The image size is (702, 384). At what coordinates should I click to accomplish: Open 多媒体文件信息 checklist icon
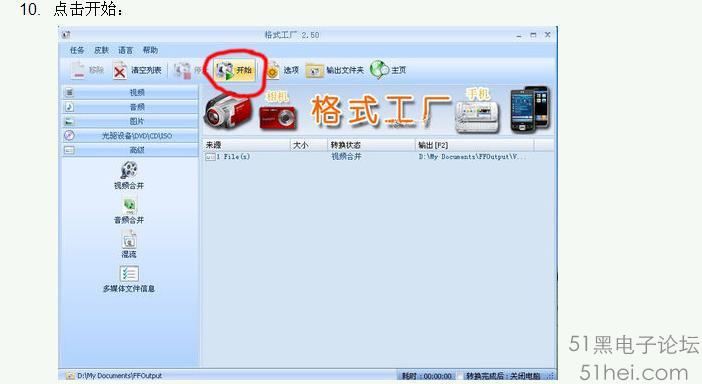click(129, 274)
